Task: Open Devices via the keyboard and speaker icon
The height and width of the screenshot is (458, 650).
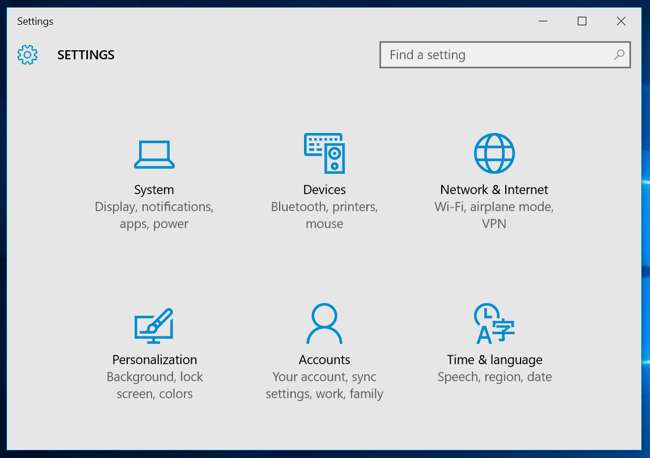Action: (324, 153)
